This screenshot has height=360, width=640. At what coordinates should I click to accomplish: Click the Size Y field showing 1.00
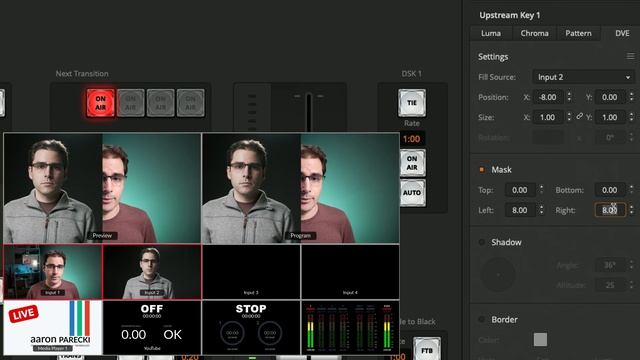[x=610, y=117]
